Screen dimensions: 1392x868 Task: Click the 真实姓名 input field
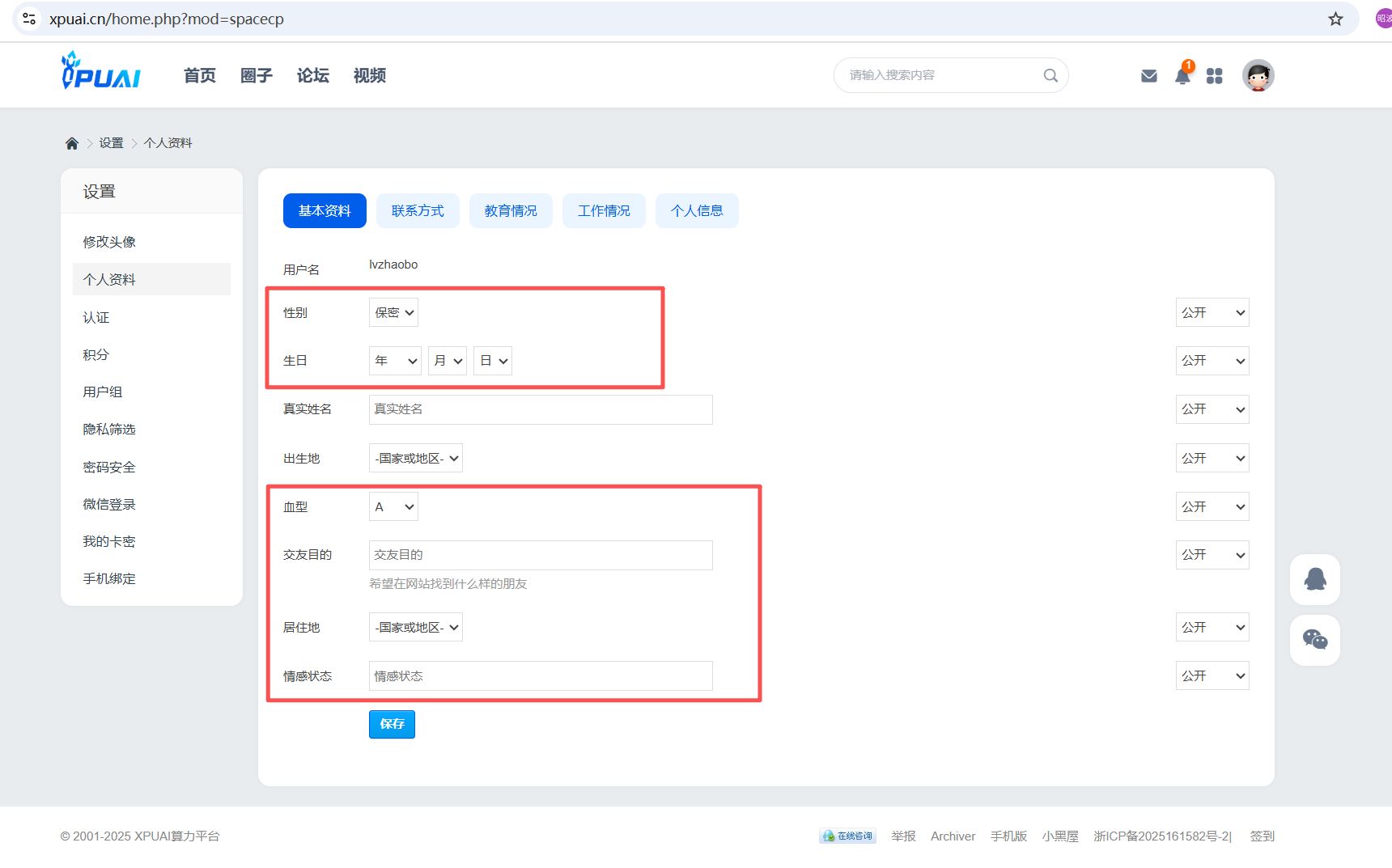pos(540,409)
